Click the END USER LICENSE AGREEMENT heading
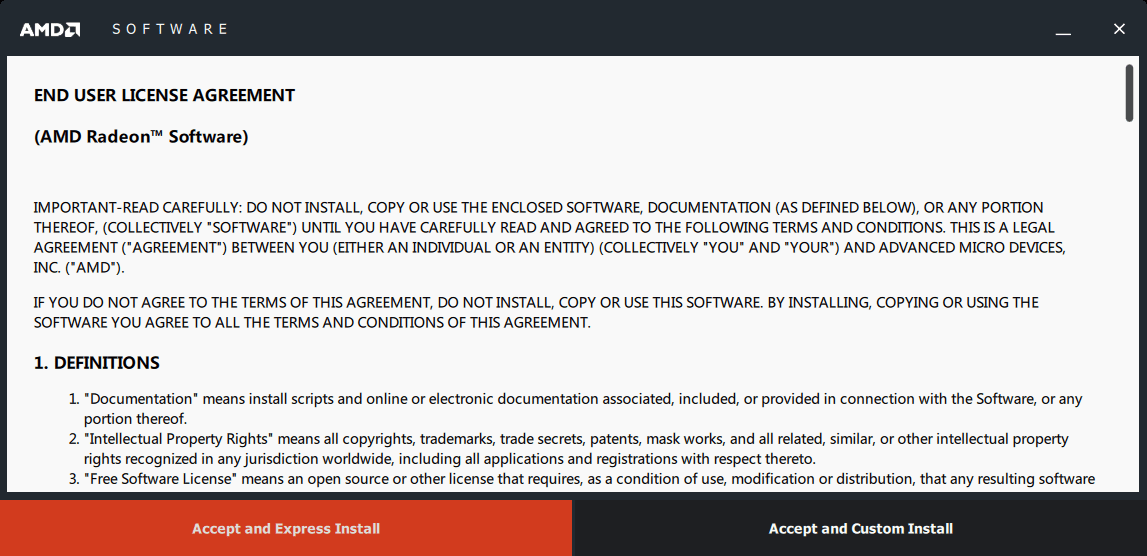Screen dimensions: 1147x556 point(165,96)
